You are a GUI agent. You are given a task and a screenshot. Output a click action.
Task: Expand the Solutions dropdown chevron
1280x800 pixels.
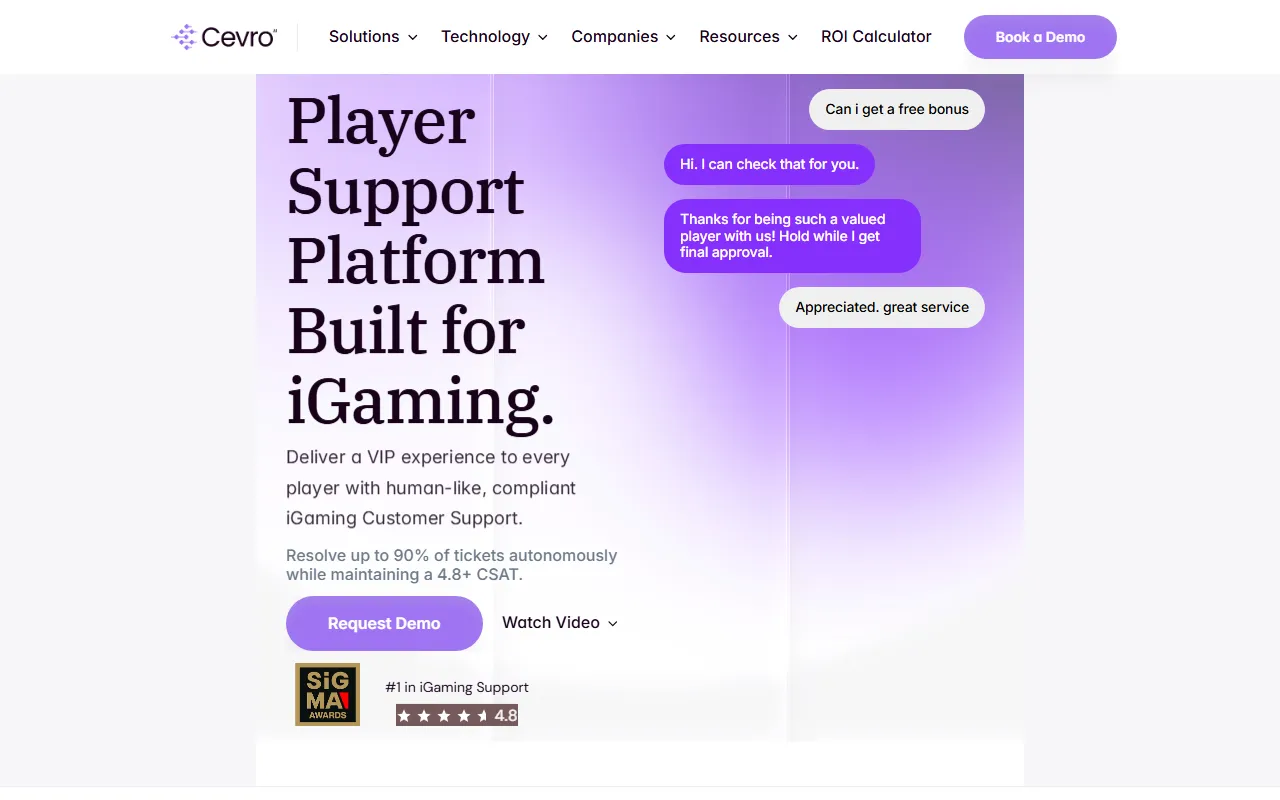coord(412,37)
